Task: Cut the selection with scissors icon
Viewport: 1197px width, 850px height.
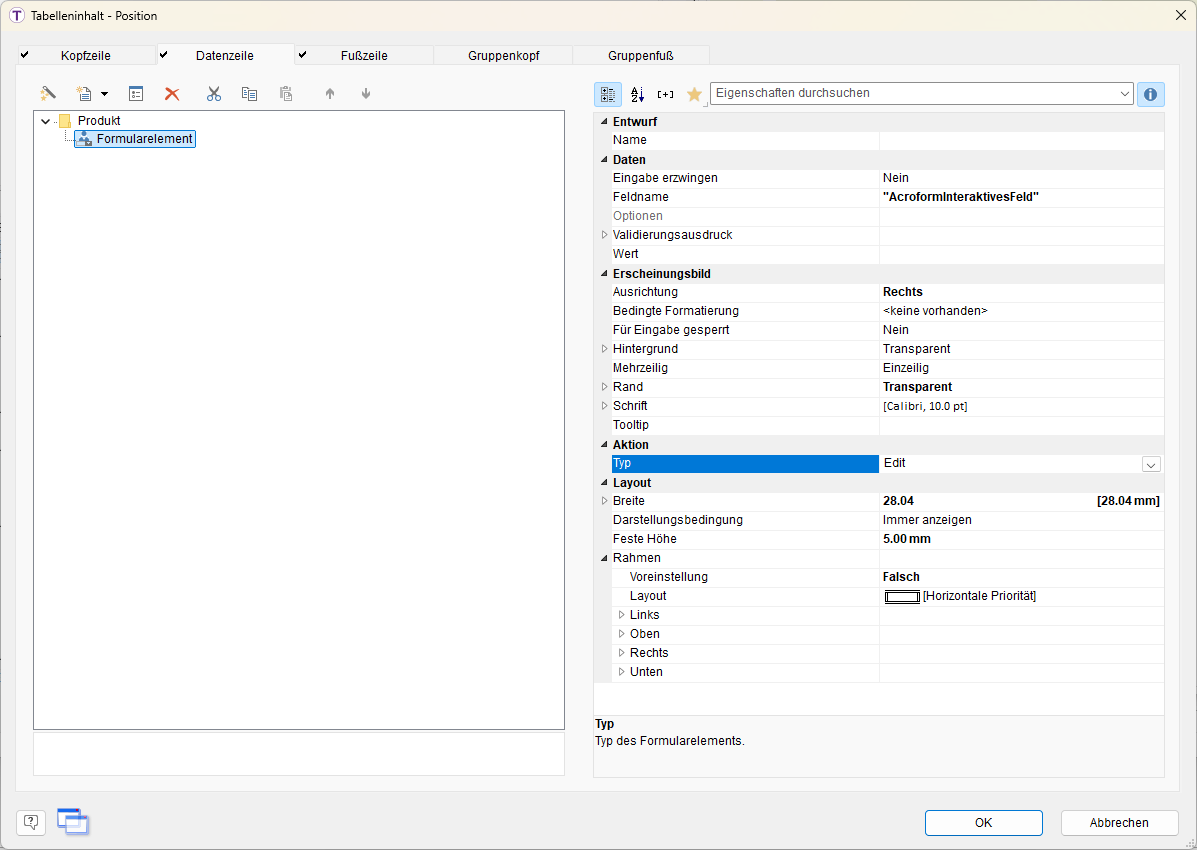Action: pos(214,93)
